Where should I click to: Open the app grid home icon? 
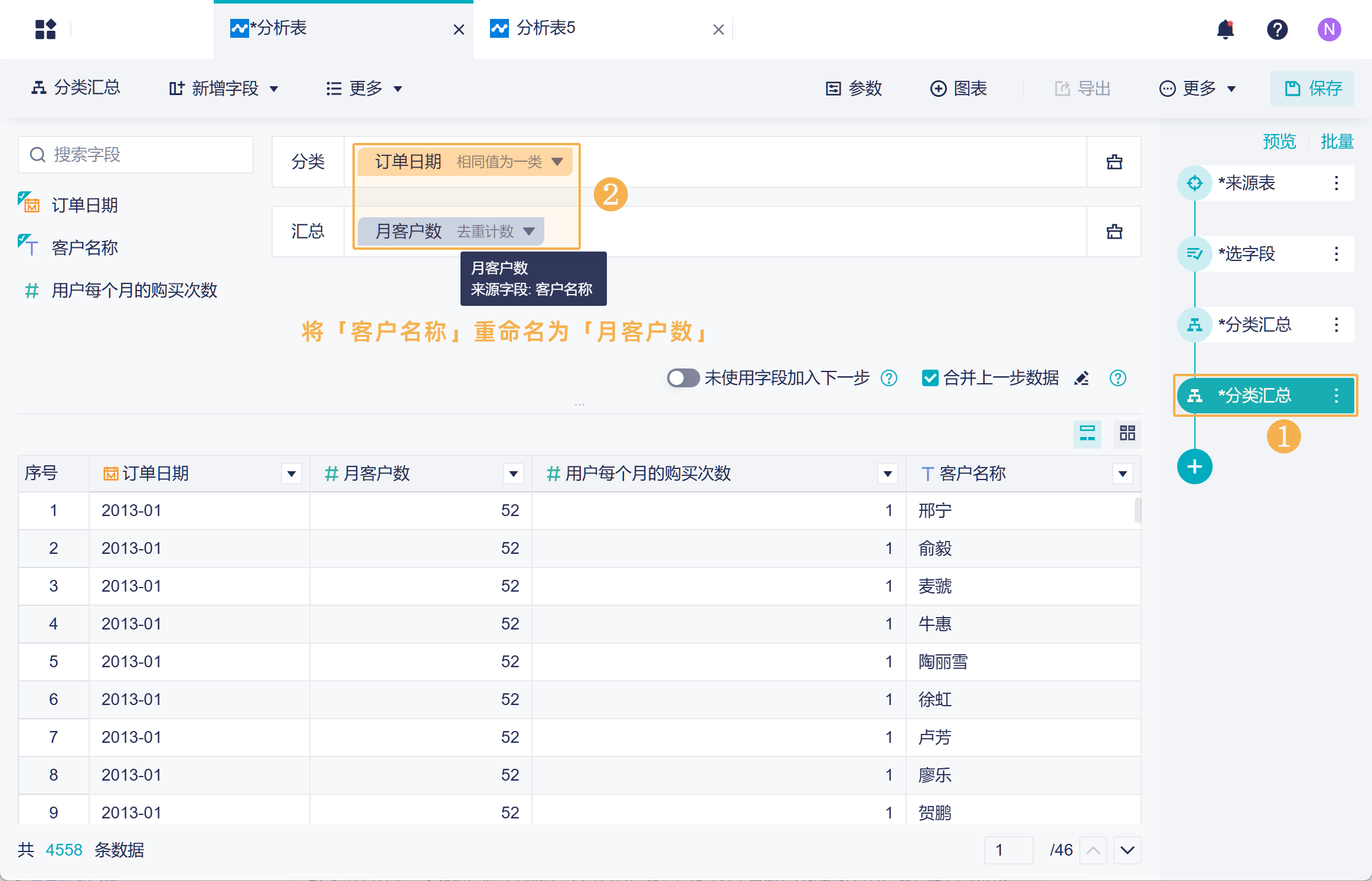pos(45,29)
